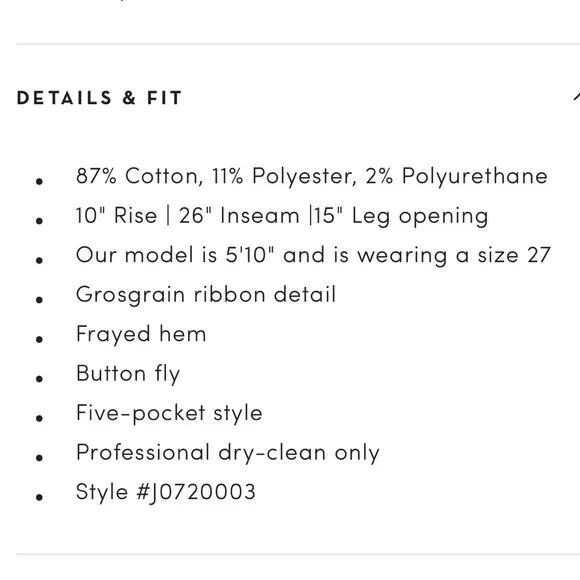Click the bullet beside Button fly
Screen dimensions: 580x580
[x=40, y=378]
